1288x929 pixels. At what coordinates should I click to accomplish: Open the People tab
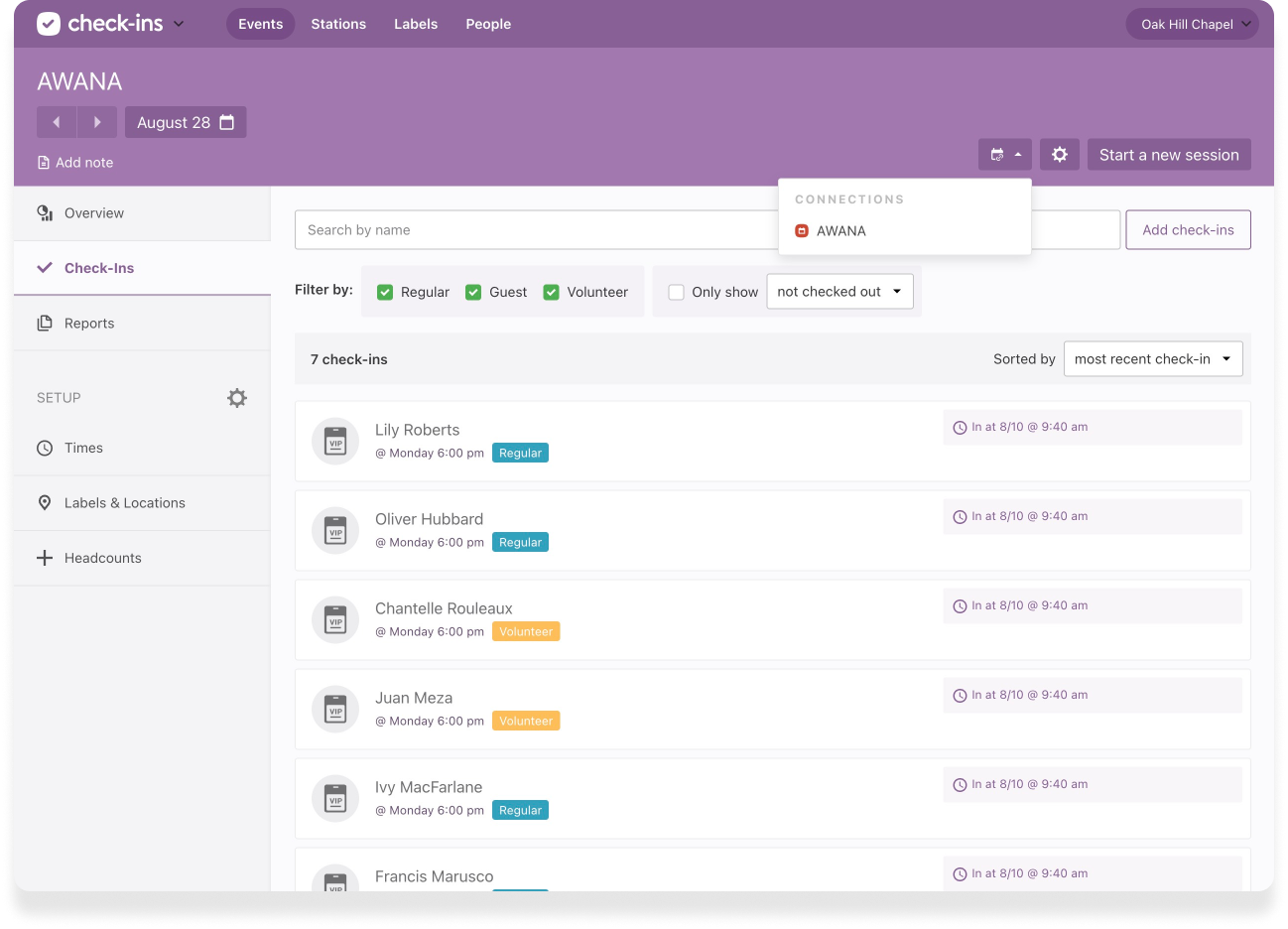point(488,24)
